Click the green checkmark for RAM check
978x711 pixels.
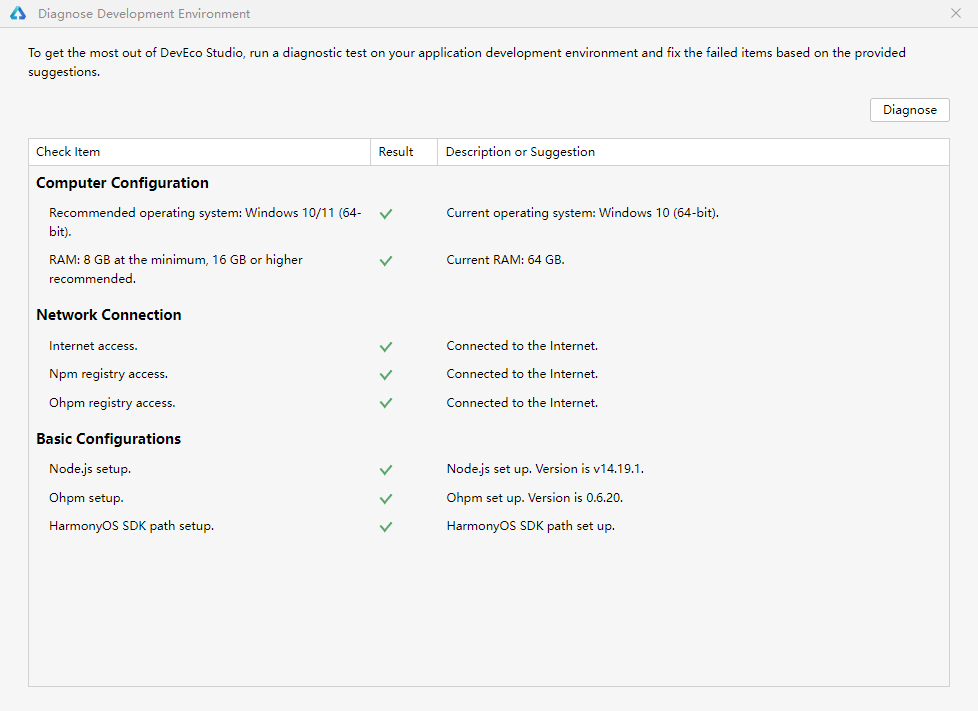click(x=386, y=261)
